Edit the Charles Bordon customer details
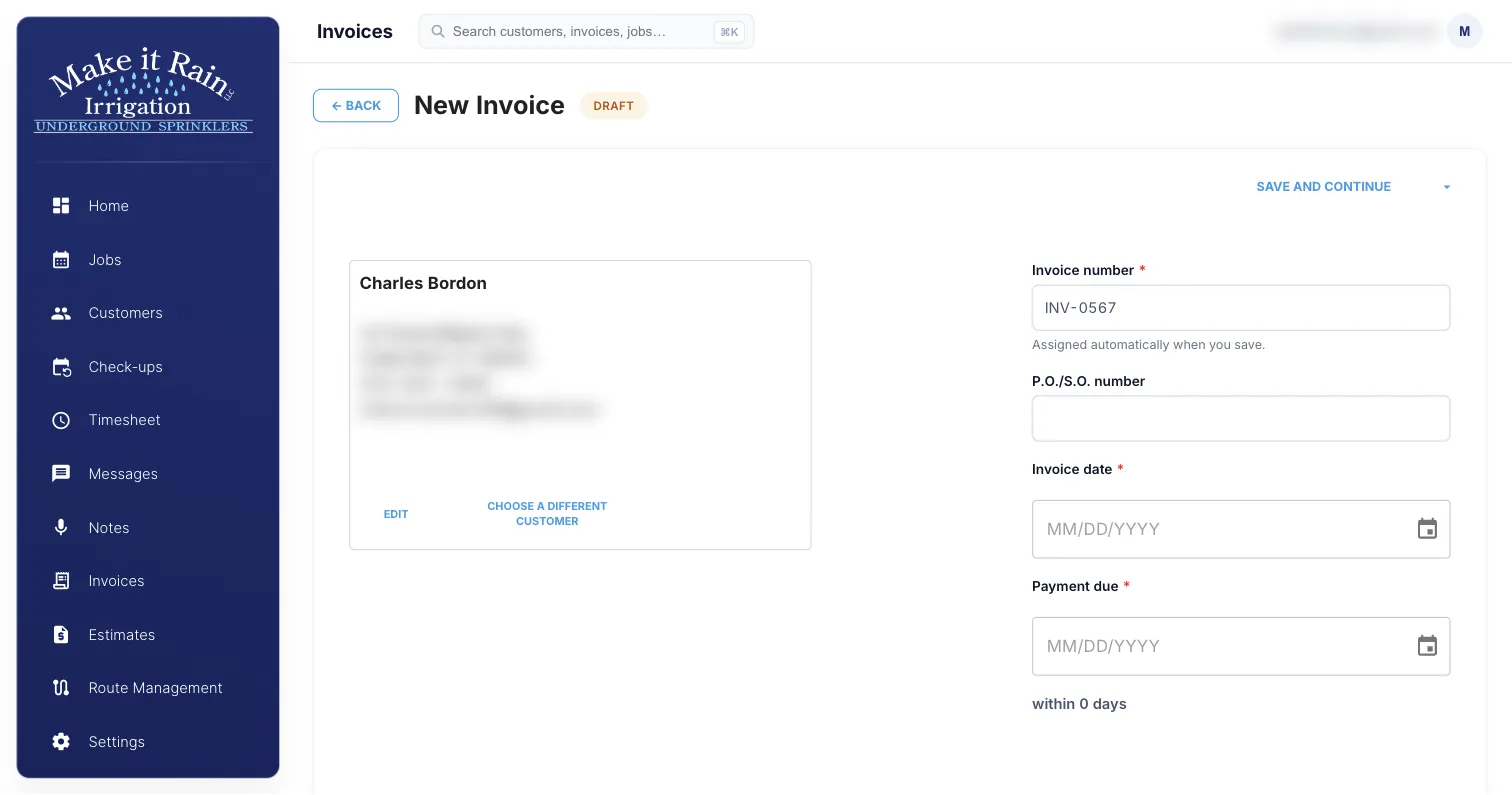 click(396, 514)
